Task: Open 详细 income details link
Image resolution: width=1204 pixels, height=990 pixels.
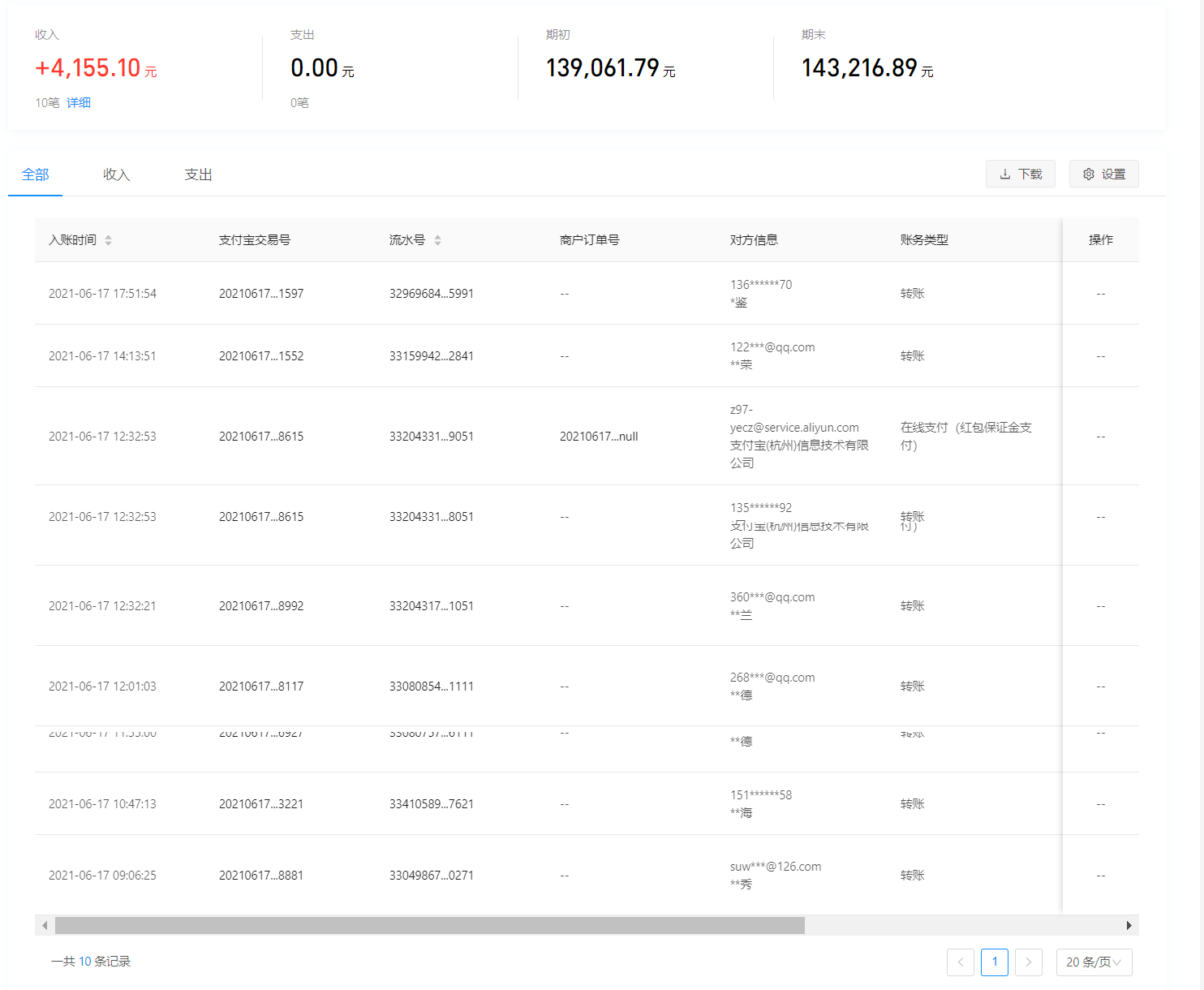Action: [79, 103]
